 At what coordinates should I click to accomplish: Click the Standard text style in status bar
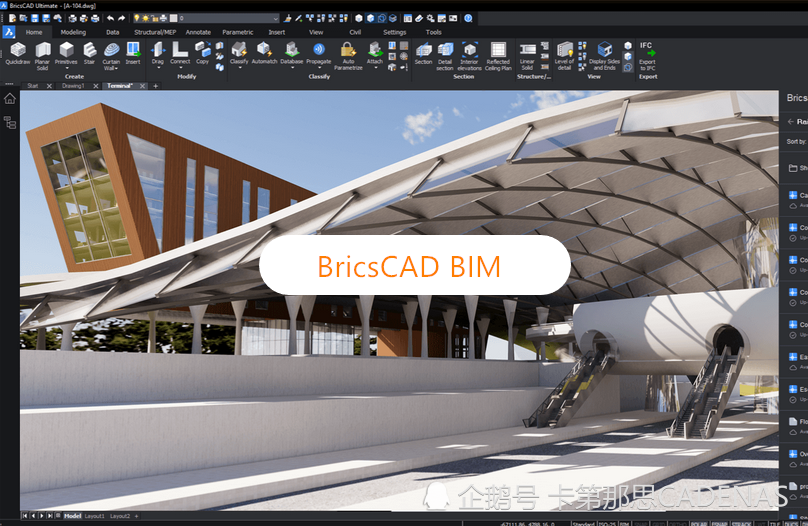[584, 523]
